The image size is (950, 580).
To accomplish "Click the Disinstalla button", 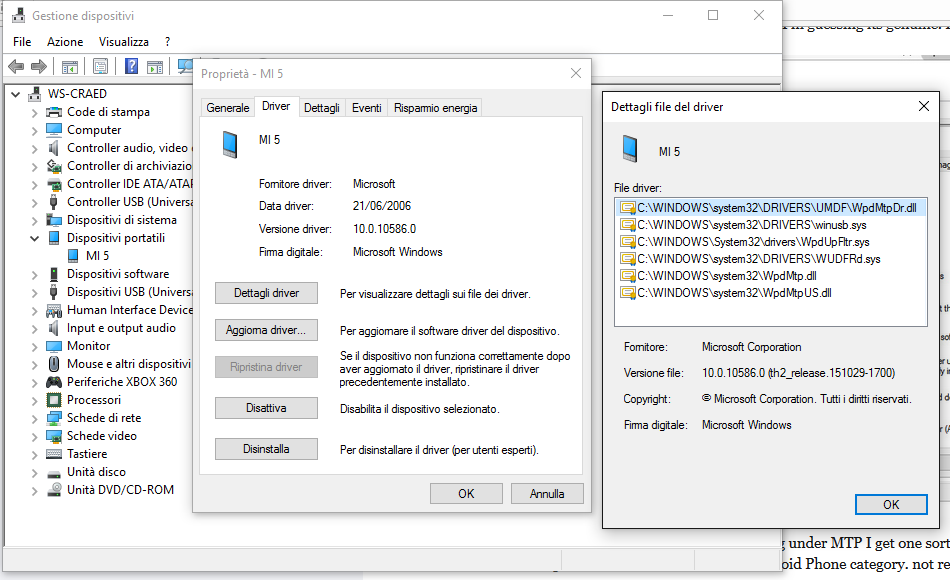I will click(x=267, y=449).
